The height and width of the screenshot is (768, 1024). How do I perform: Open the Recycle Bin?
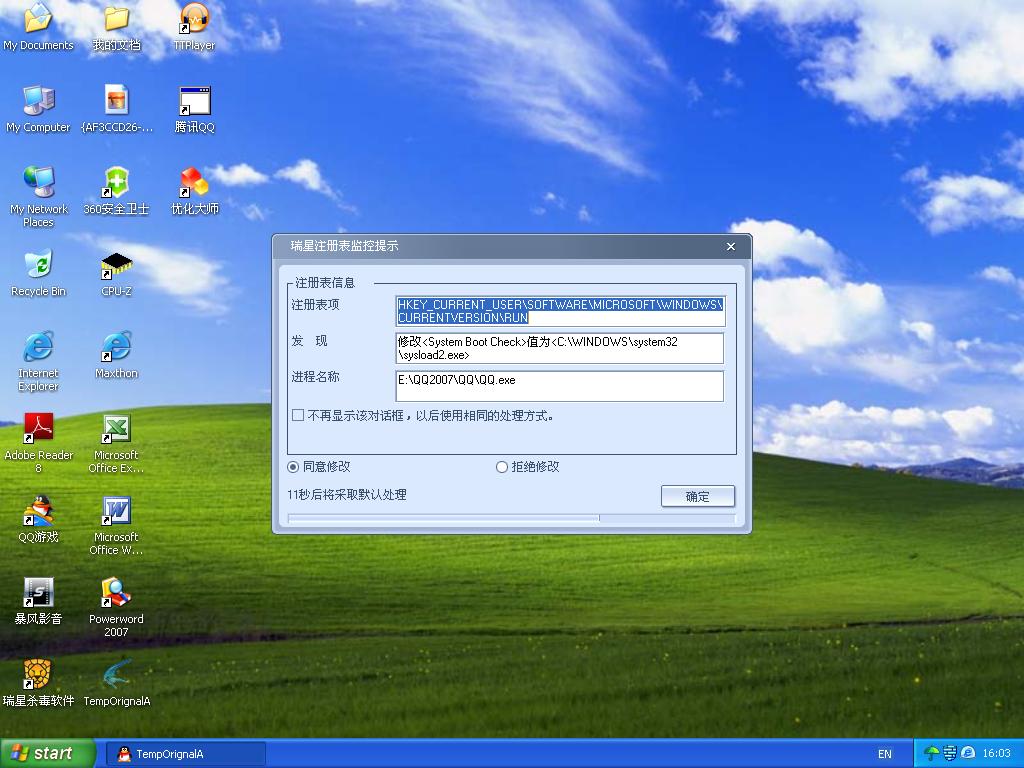(x=38, y=273)
